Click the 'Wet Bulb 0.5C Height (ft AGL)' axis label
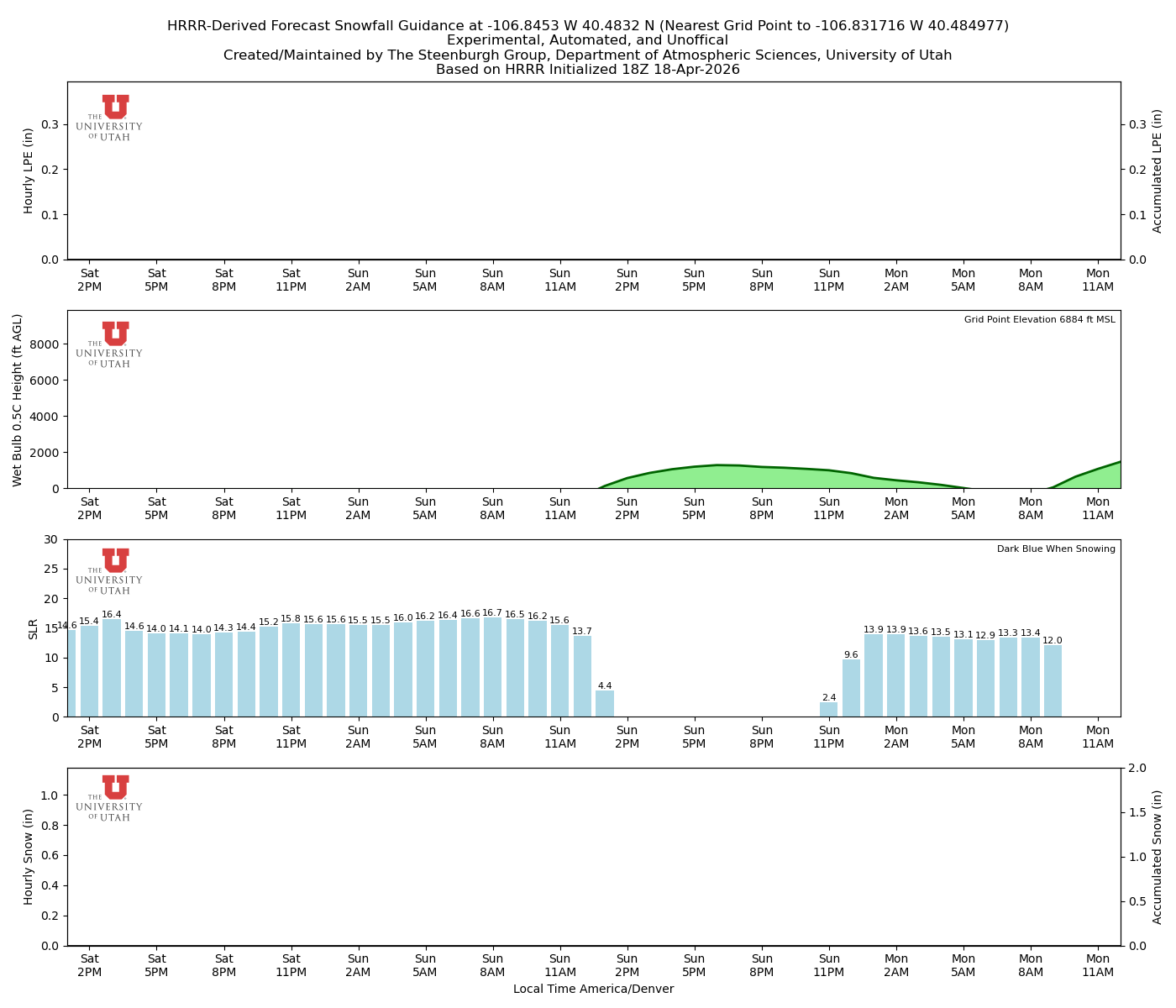 (x=18, y=400)
